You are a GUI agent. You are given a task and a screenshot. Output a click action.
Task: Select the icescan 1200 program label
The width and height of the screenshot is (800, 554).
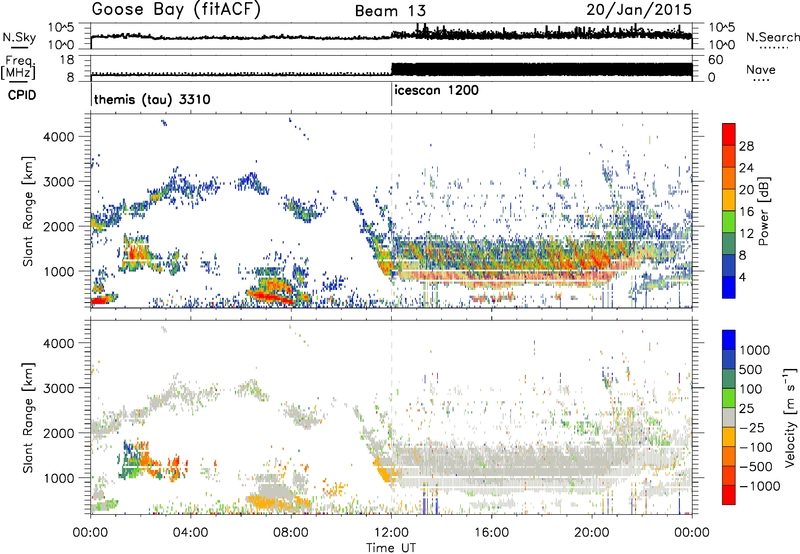[x=437, y=91]
